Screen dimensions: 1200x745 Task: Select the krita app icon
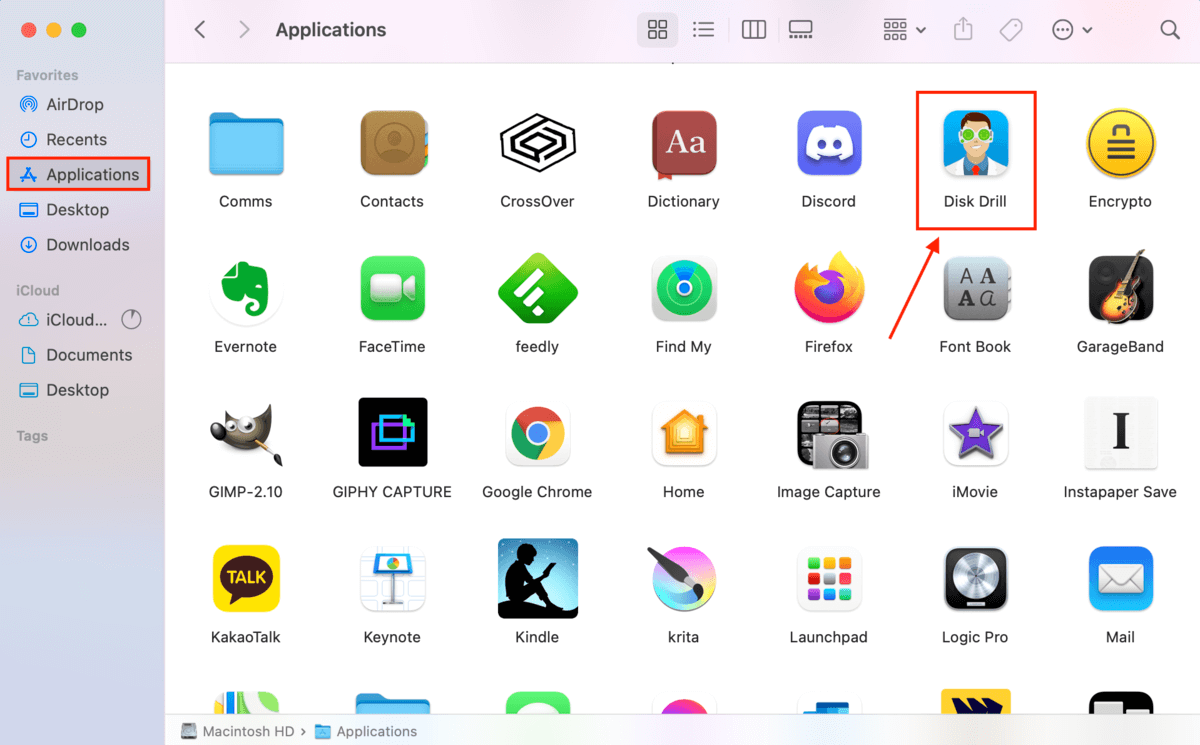pos(684,579)
